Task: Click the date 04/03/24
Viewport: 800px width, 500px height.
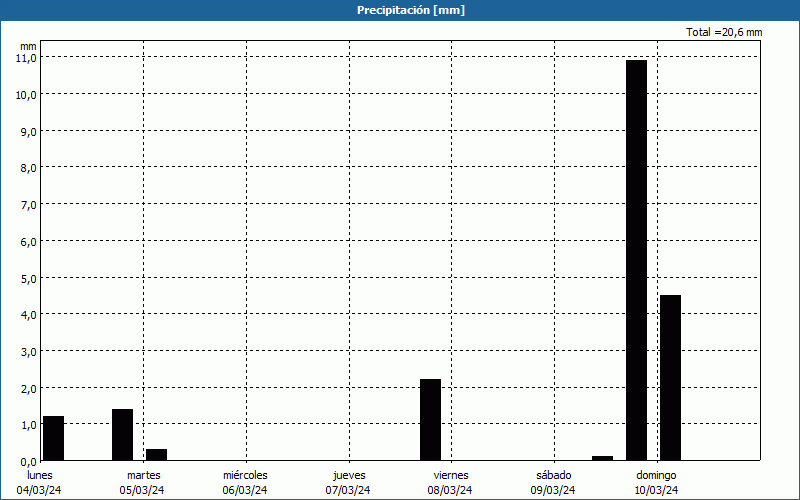Action: click(x=39, y=490)
